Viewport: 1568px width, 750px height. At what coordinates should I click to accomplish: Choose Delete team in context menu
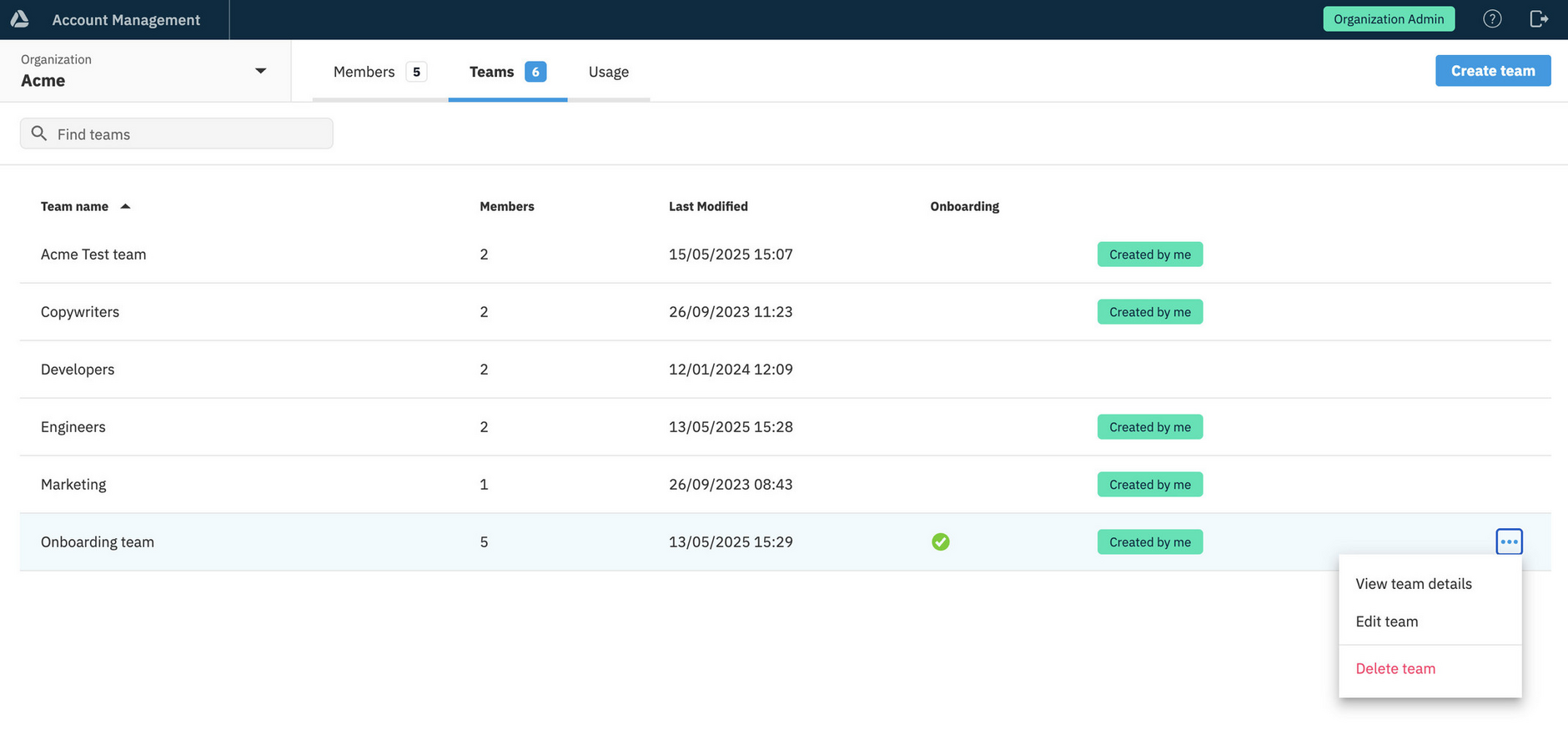[1430, 668]
